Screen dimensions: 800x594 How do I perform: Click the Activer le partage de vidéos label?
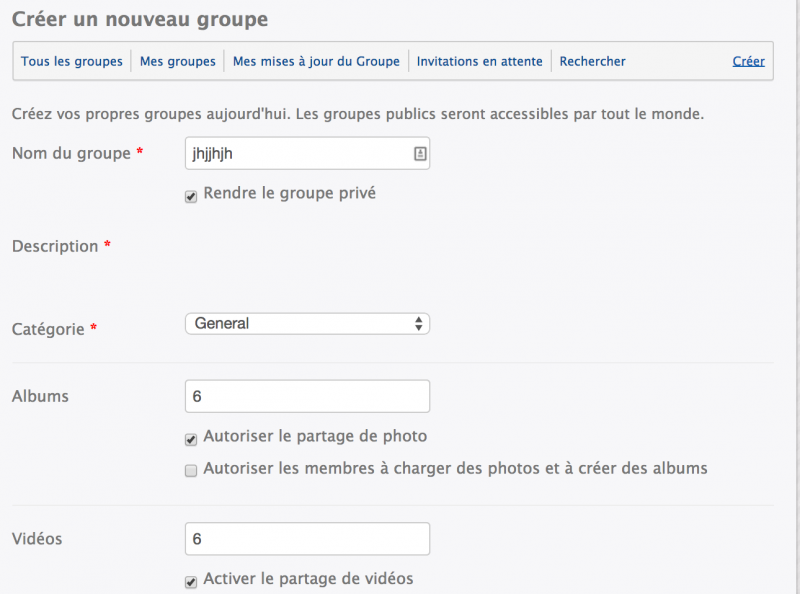tap(308, 579)
